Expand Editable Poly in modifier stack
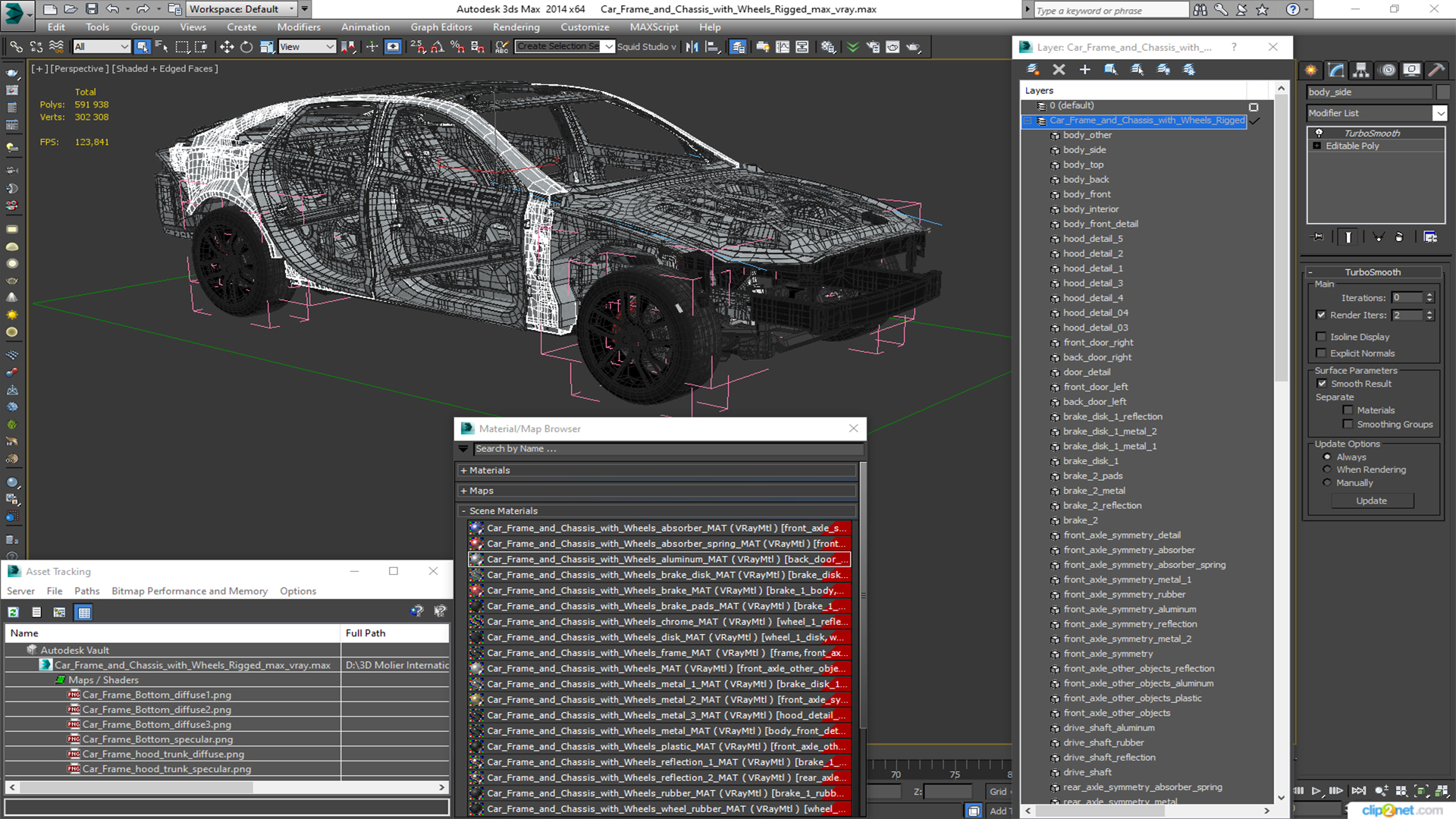Viewport: 1456px width, 819px height. coord(1317,146)
